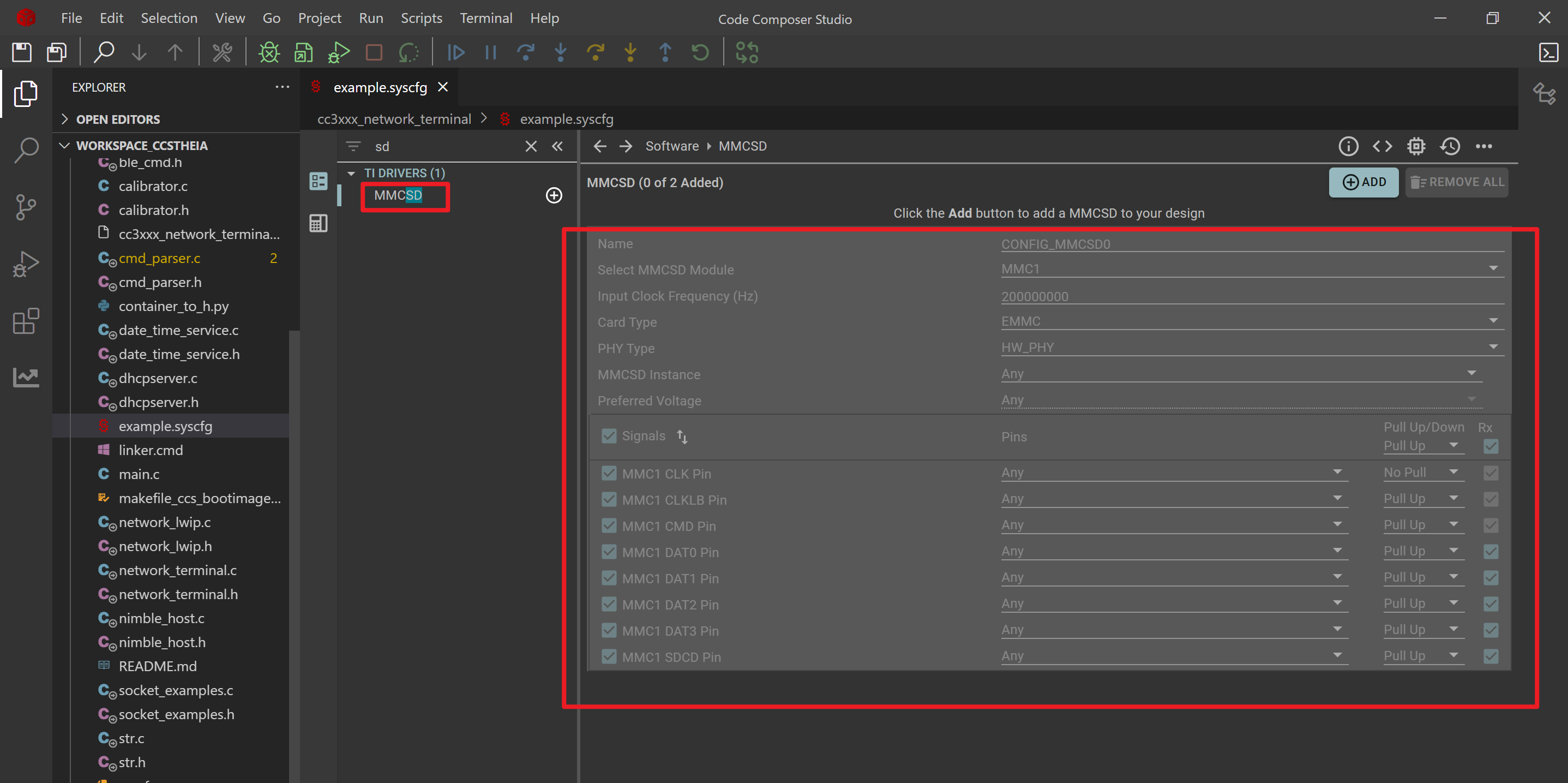Open the File menu

71,18
